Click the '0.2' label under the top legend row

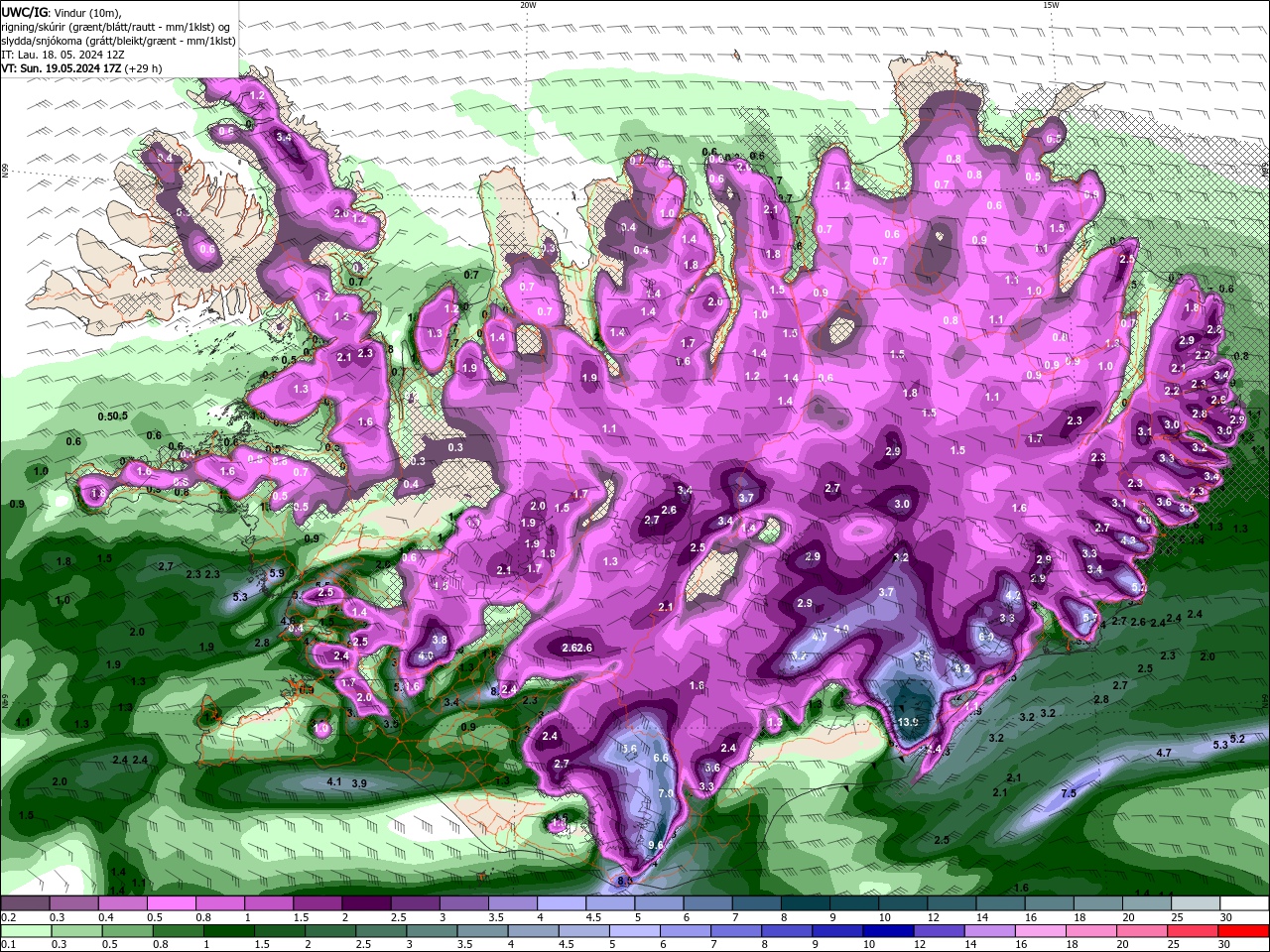pyautogui.click(x=8, y=917)
